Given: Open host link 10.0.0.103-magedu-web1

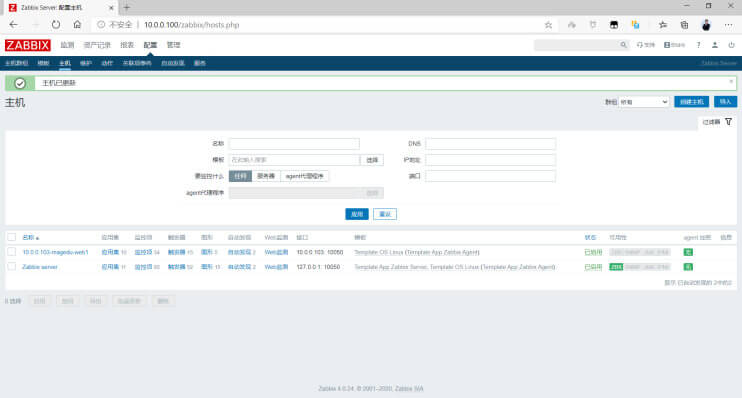Looking at the screenshot, I should click(55, 252).
